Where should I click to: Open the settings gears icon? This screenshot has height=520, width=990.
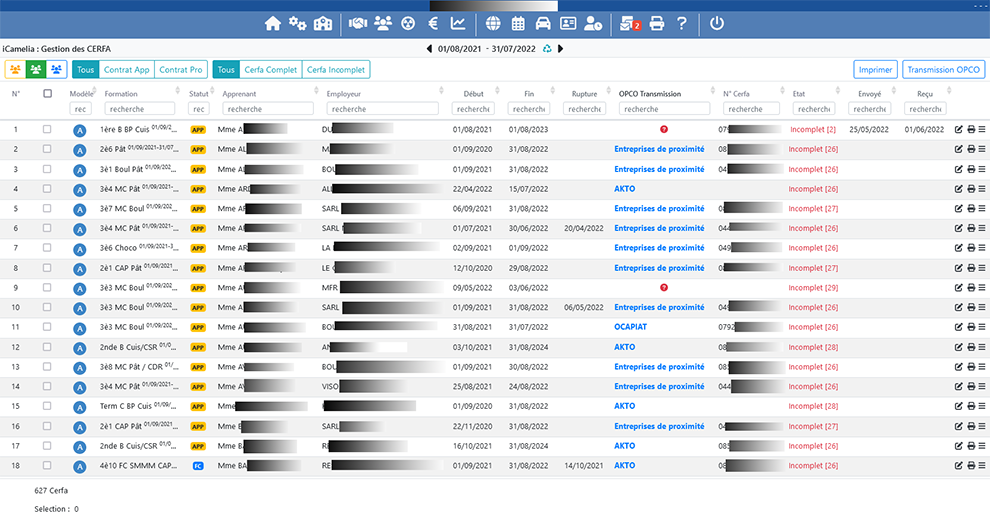click(x=297, y=24)
